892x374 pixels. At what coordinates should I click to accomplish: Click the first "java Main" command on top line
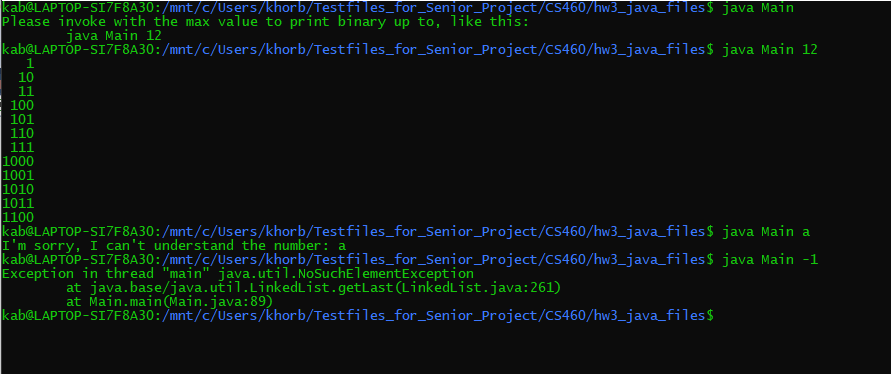[x=757, y=8]
